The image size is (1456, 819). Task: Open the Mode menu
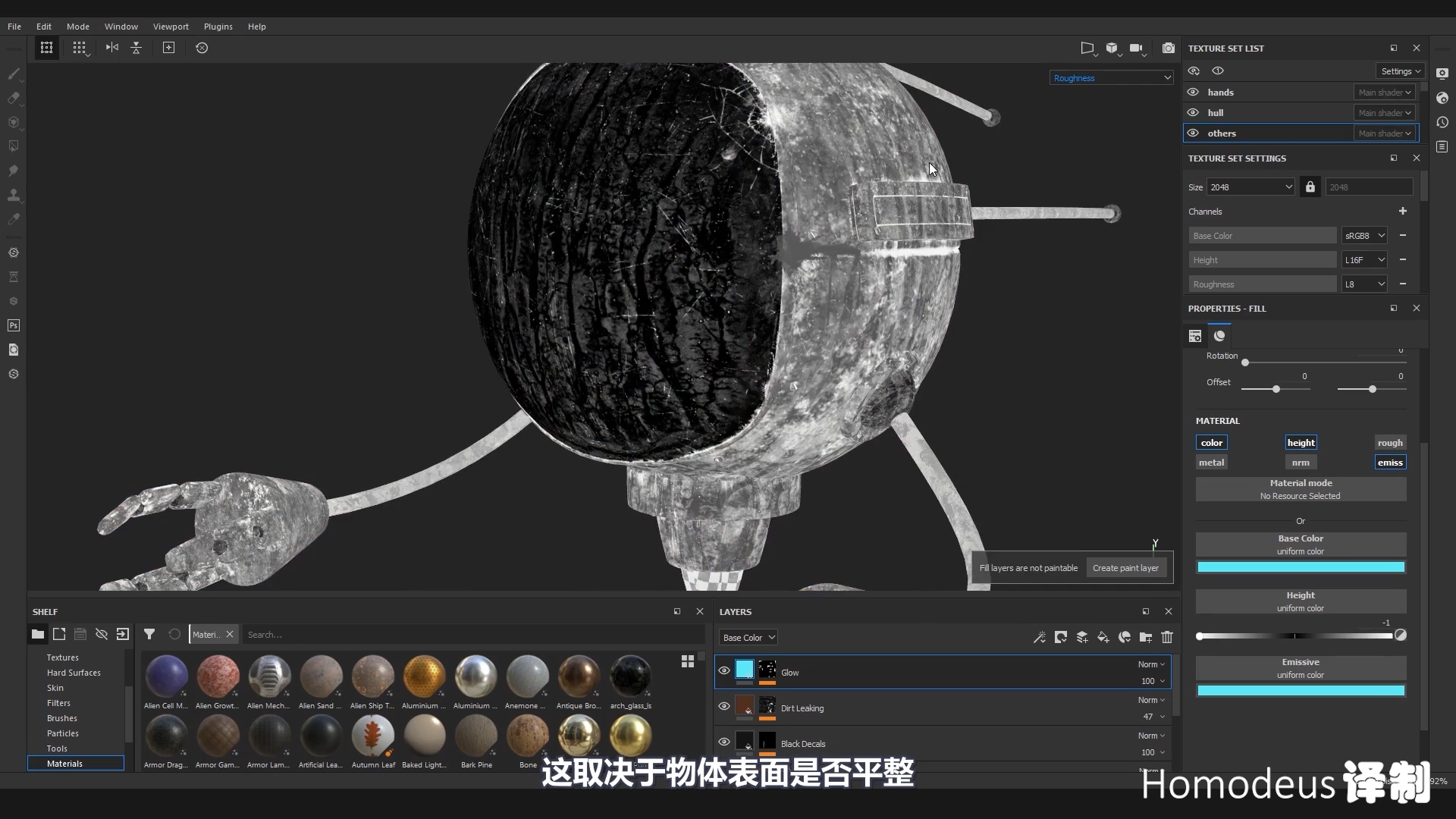(78, 27)
